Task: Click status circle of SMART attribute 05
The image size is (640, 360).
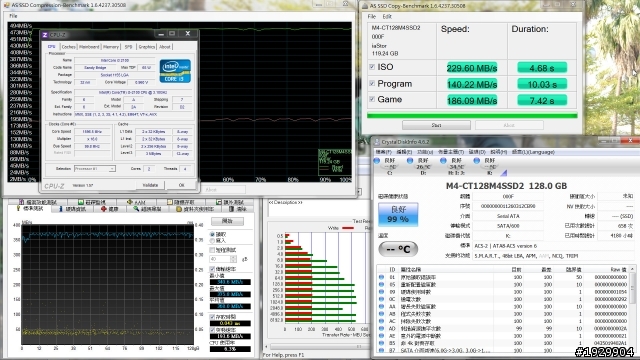Action: coord(381,284)
